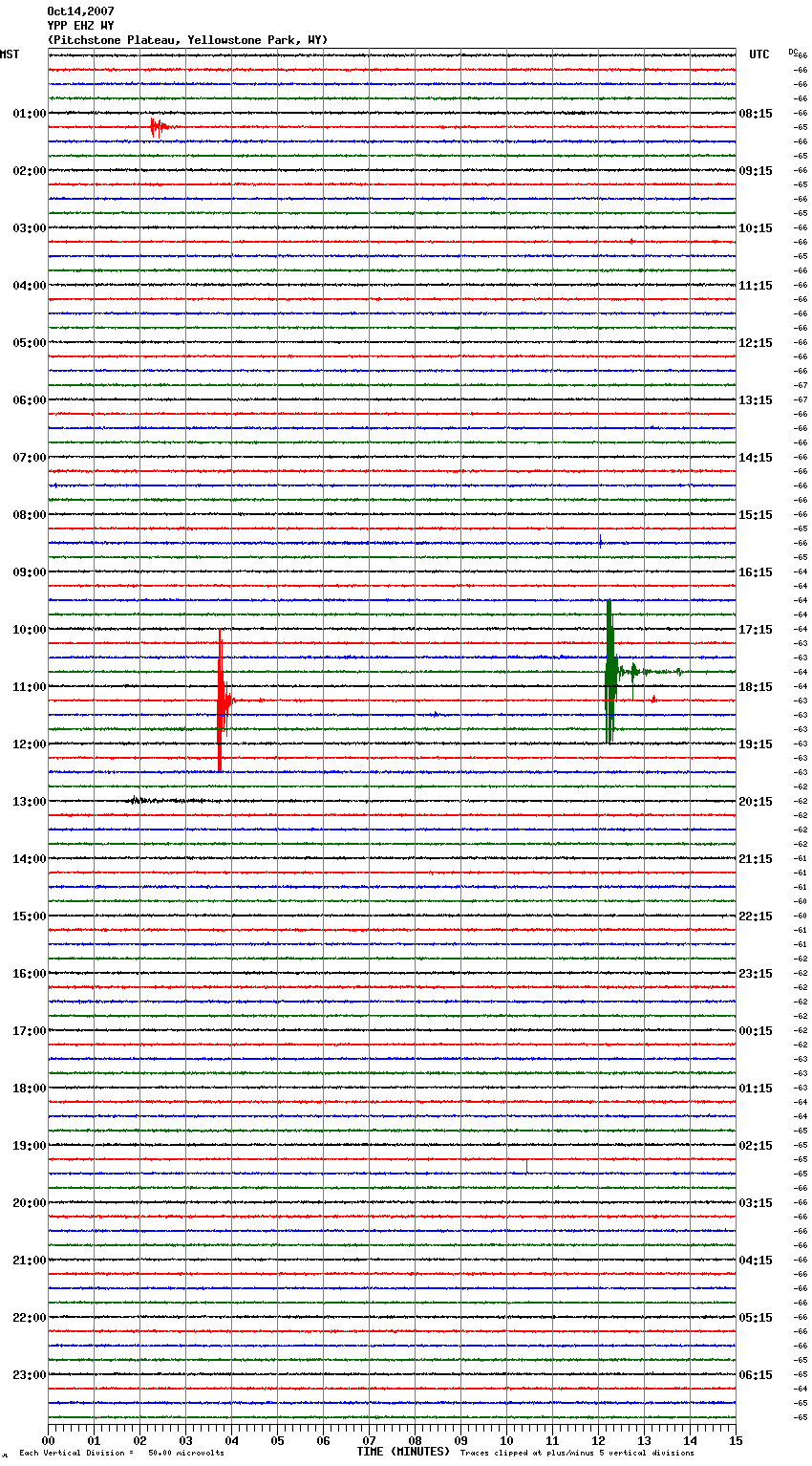Select the 07:00 MST hour label

pos(29,458)
